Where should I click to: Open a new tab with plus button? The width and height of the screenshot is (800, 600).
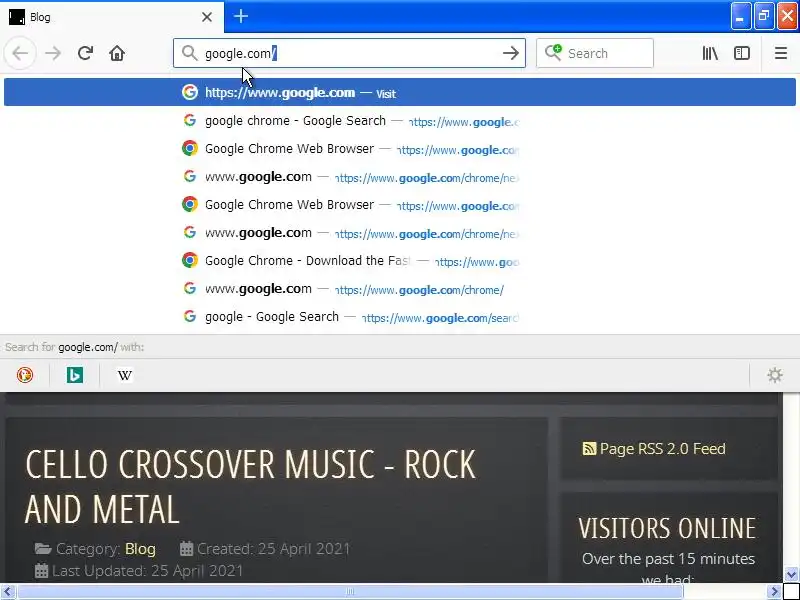pos(241,16)
